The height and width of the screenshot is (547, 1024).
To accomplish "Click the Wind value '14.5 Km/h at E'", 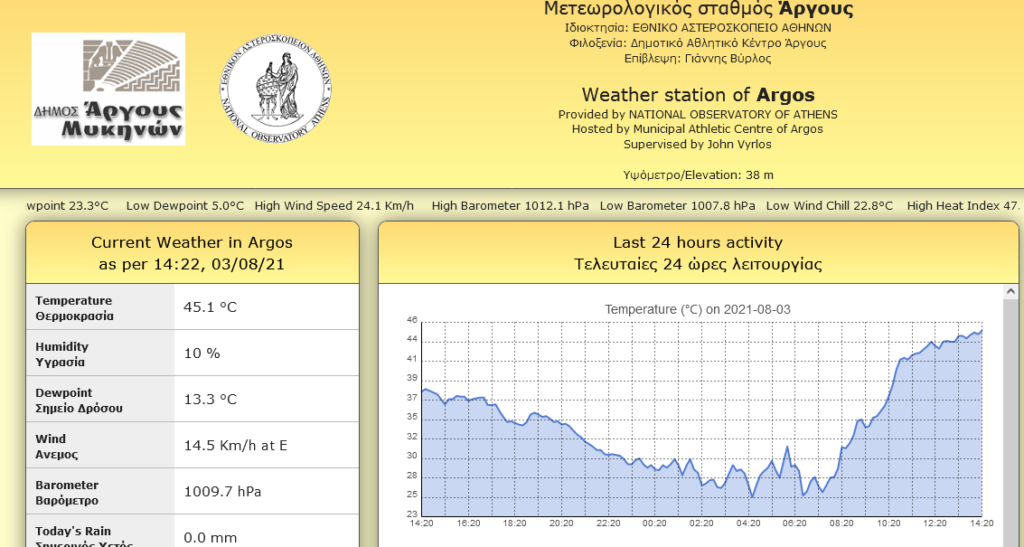I will click(x=236, y=445).
